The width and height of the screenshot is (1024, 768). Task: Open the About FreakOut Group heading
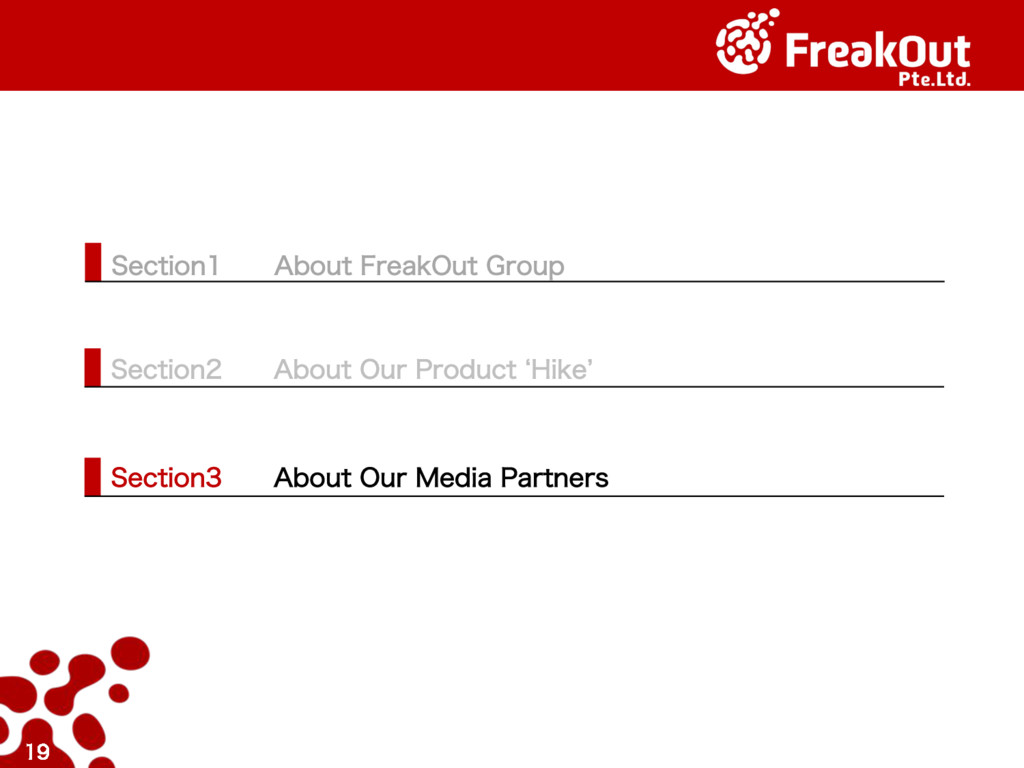(419, 266)
